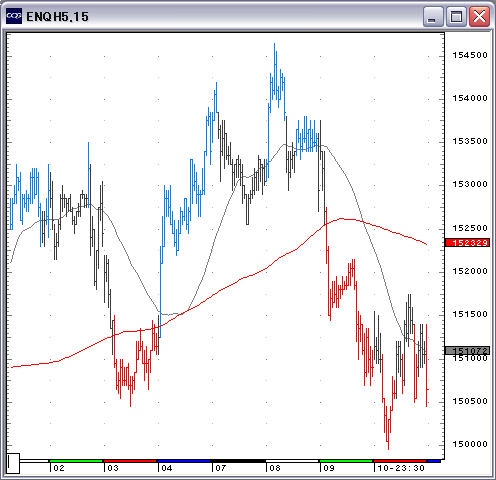Click the 07 date label on time axis

pos(221,468)
